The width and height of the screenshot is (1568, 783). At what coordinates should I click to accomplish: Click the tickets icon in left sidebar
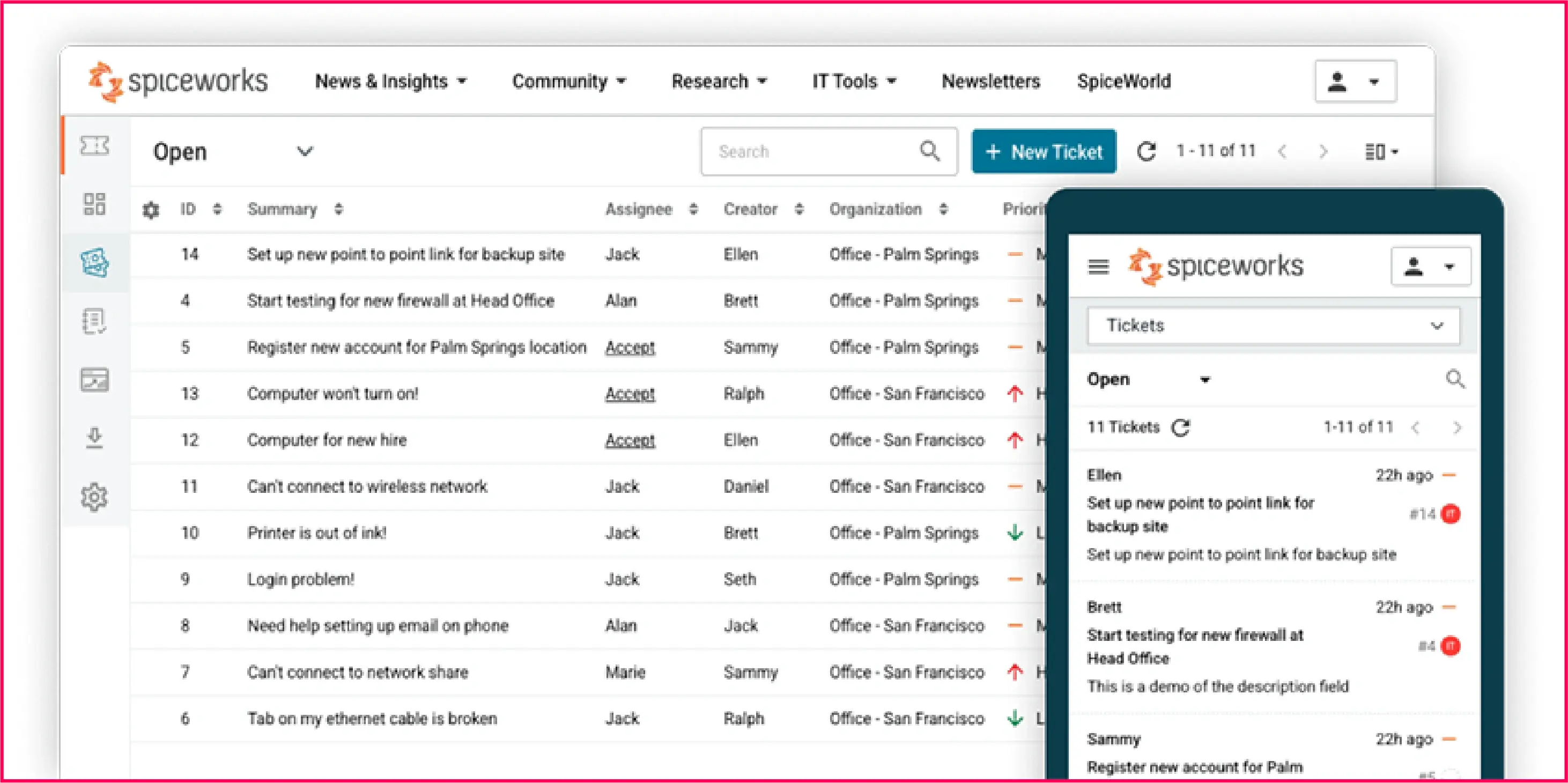pyautogui.click(x=94, y=146)
